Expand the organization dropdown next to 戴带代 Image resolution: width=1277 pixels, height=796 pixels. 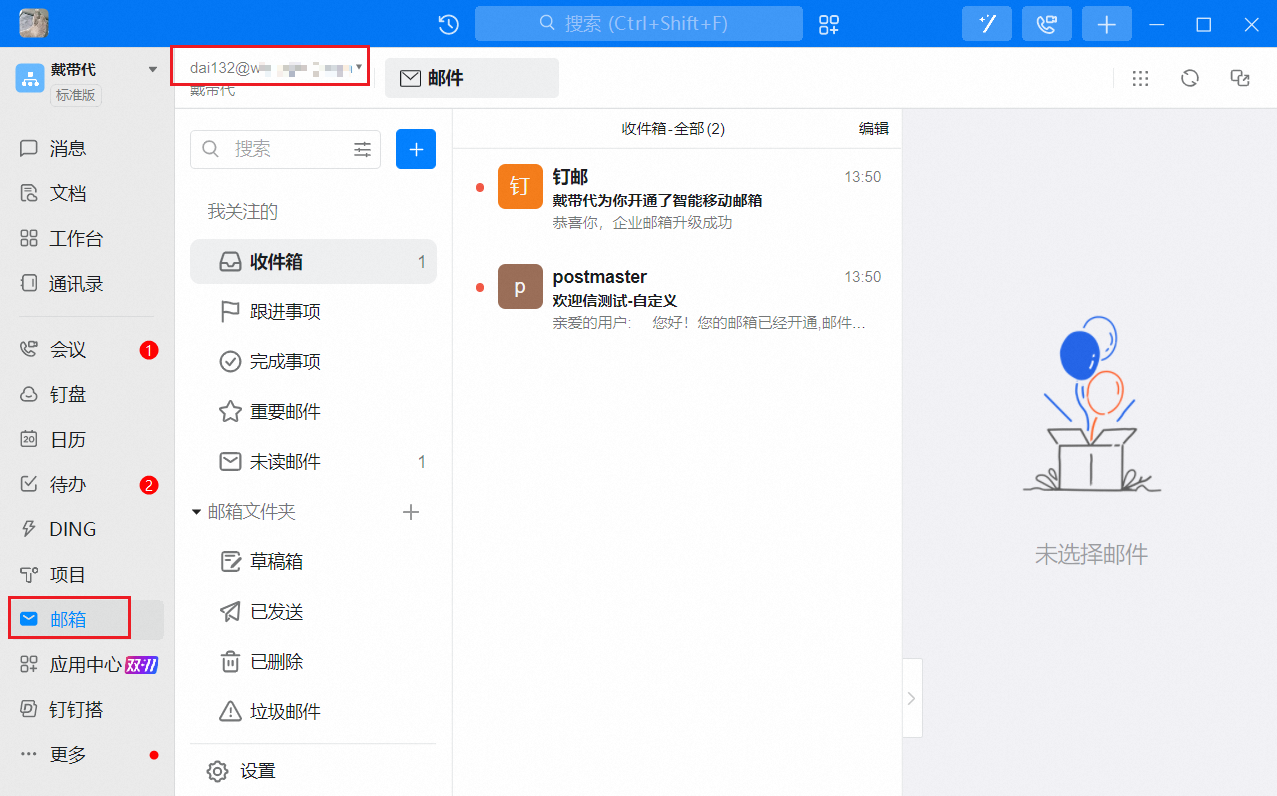point(153,70)
